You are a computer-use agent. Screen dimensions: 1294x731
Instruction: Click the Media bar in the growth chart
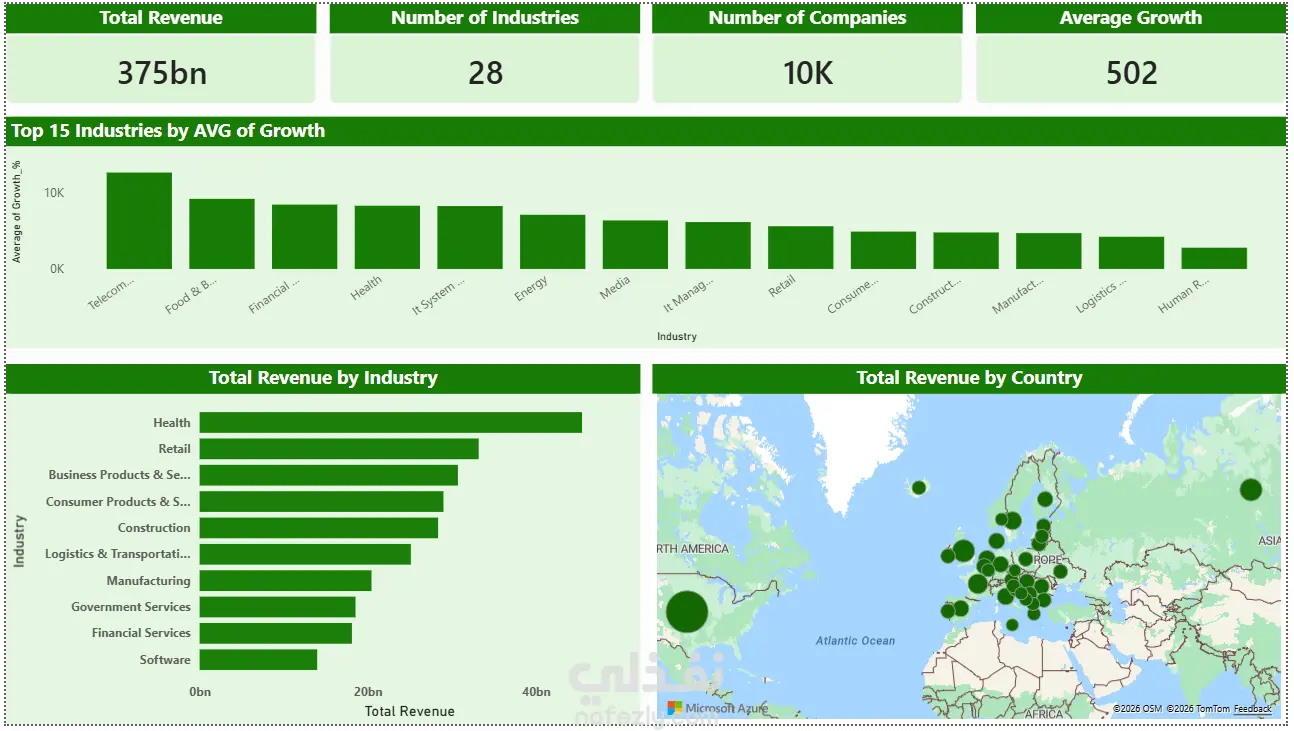tap(635, 245)
